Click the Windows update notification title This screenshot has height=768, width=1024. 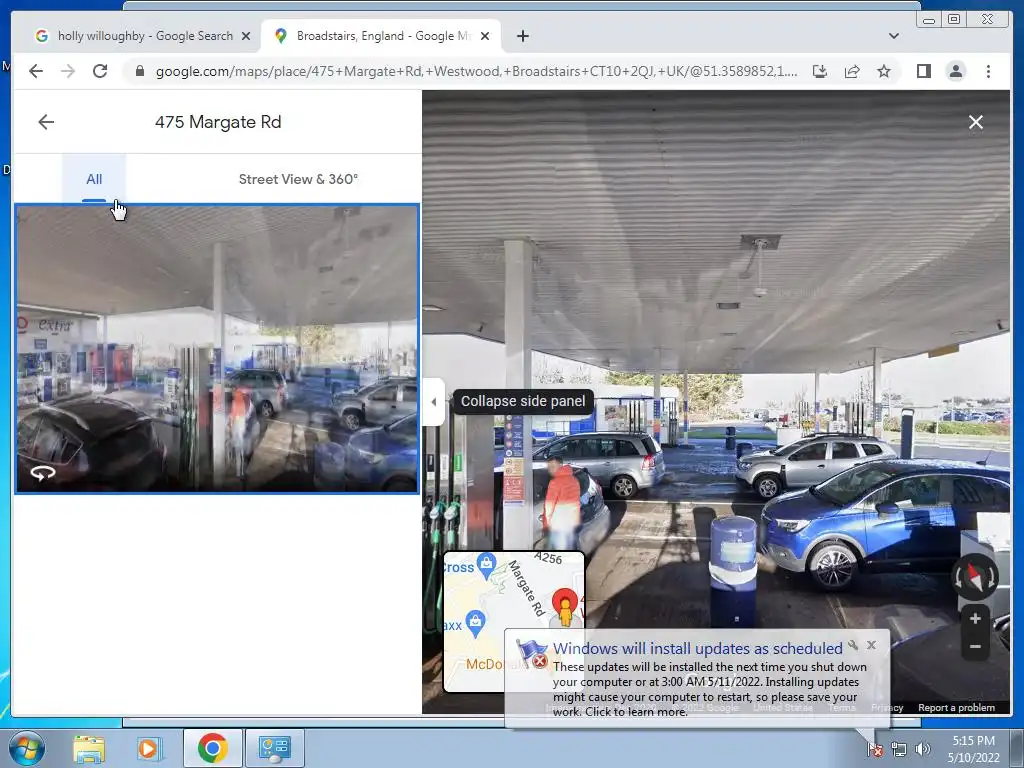click(x=697, y=648)
